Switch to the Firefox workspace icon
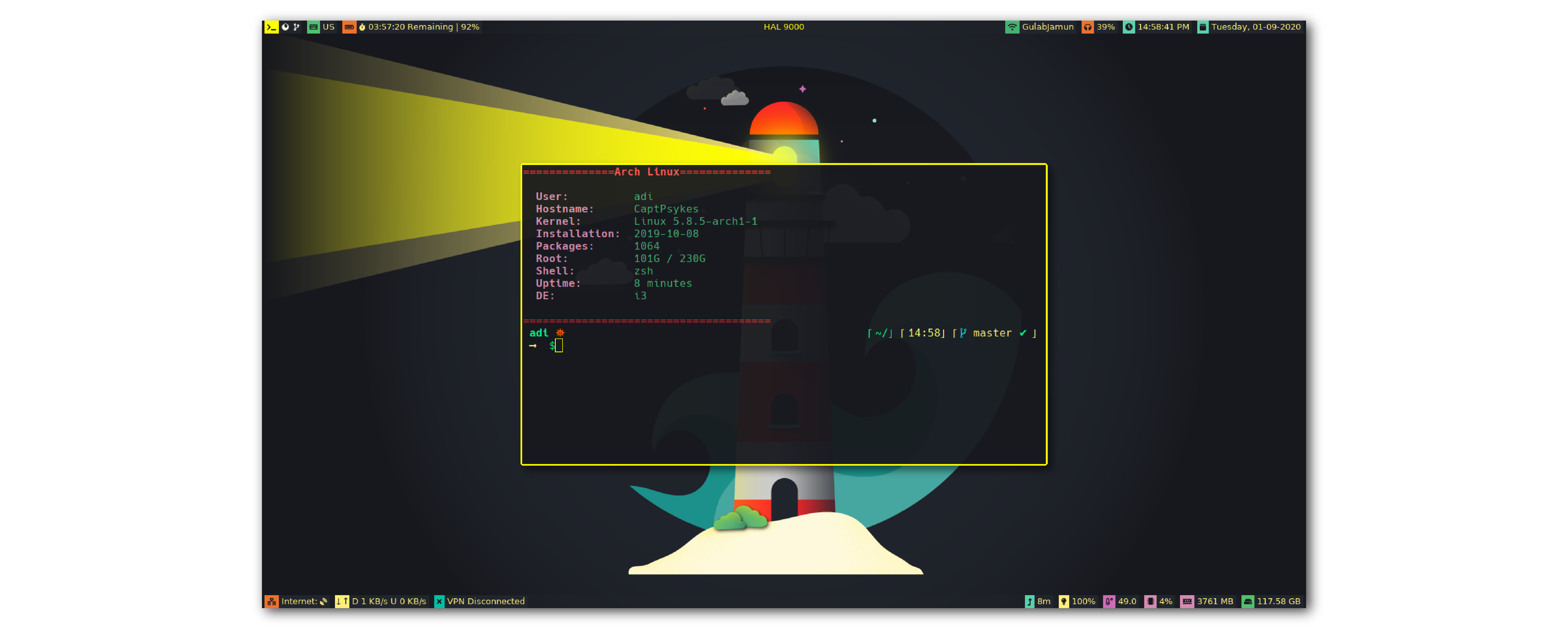The image size is (1568, 629). click(285, 27)
